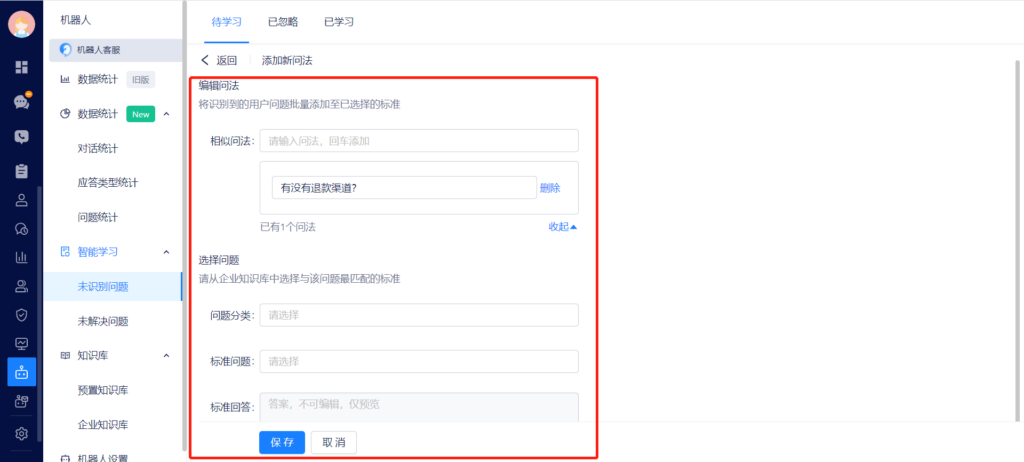Collapse the question list with 收起

pyautogui.click(x=562, y=227)
